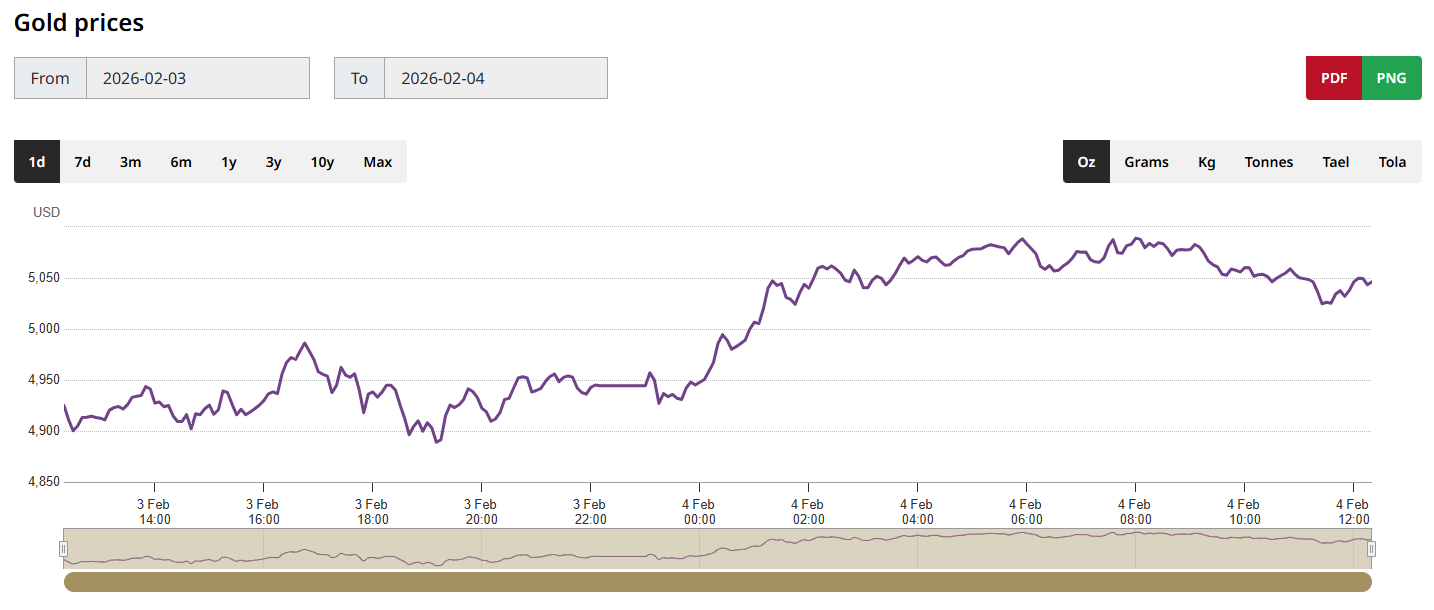Switch to the 7d time range
The image size is (1434, 610).
point(83,162)
